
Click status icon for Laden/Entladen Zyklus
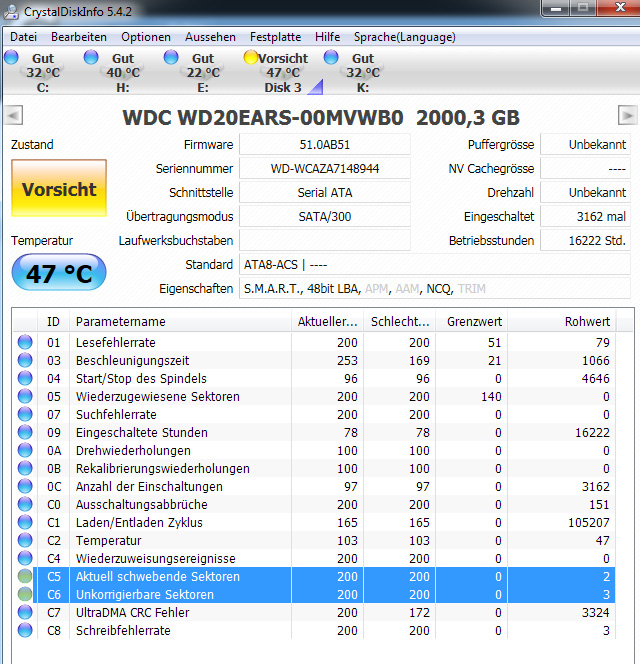[x=25, y=522]
